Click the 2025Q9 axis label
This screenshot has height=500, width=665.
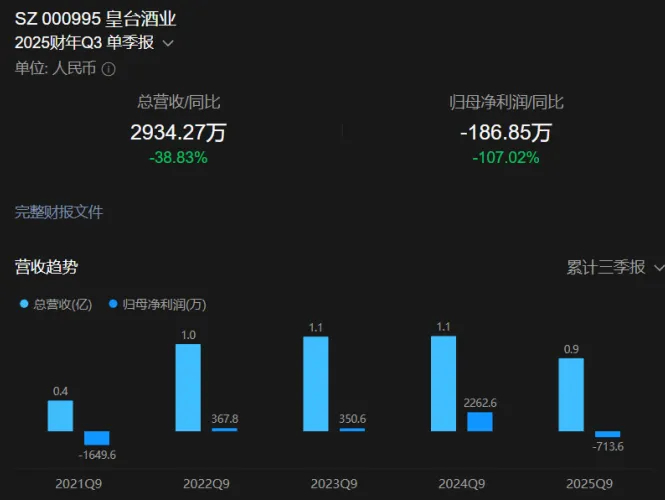(x=590, y=484)
